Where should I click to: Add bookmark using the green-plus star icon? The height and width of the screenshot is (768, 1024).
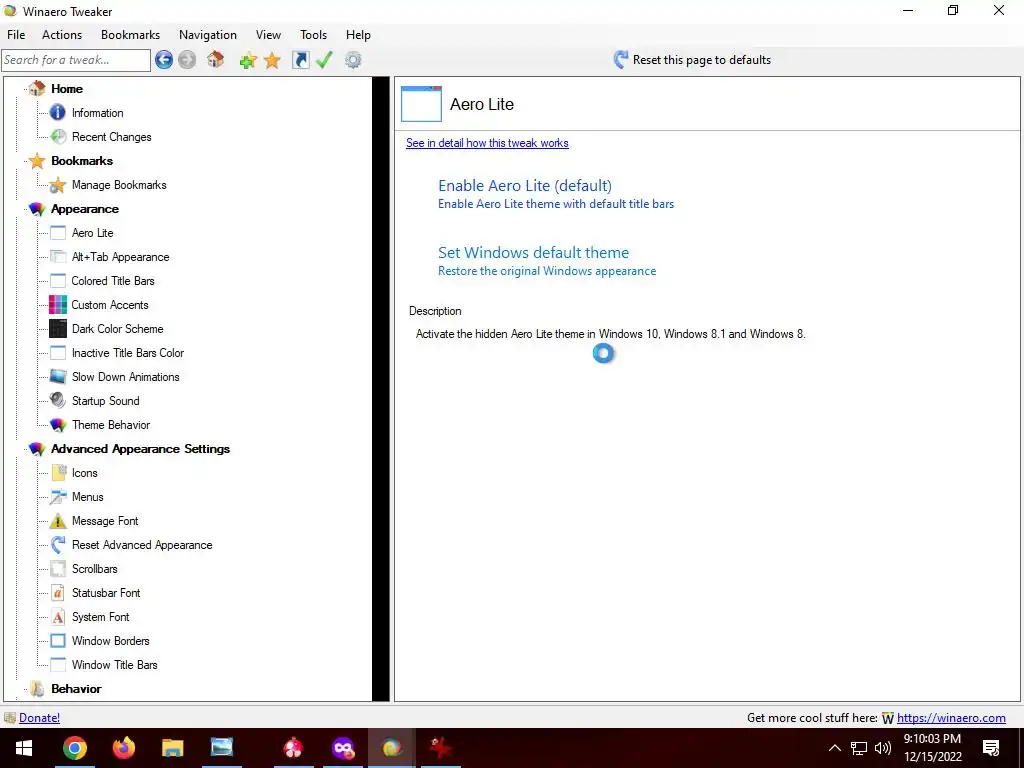(x=248, y=61)
